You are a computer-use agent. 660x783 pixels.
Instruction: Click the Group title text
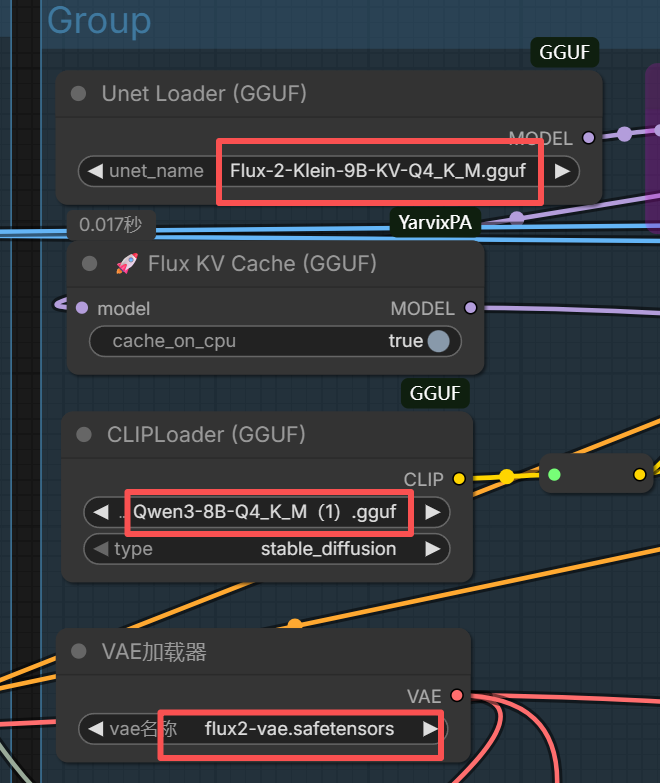click(x=99, y=20)
